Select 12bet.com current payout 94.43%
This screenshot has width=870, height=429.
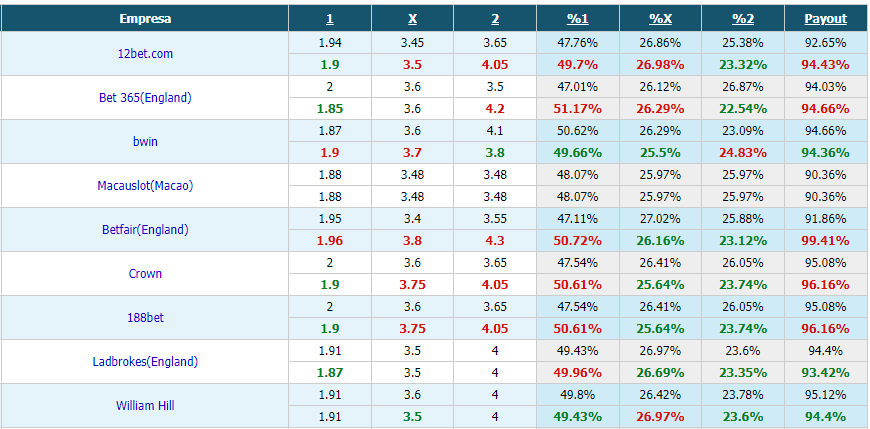826,65
